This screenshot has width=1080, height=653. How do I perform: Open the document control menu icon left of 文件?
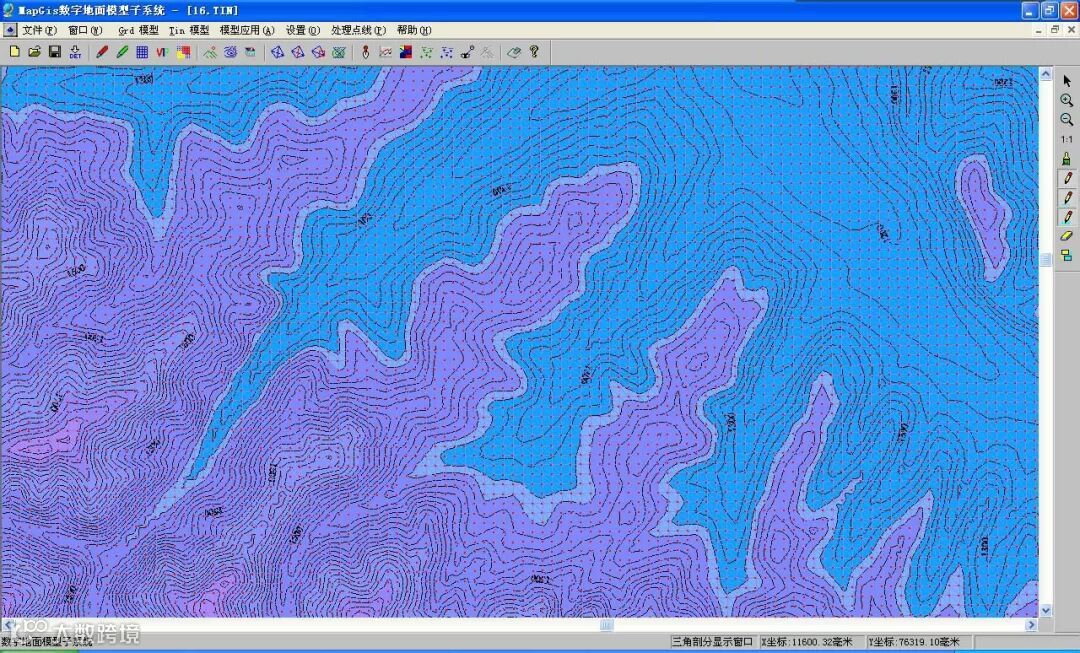(x=10, y=30)
